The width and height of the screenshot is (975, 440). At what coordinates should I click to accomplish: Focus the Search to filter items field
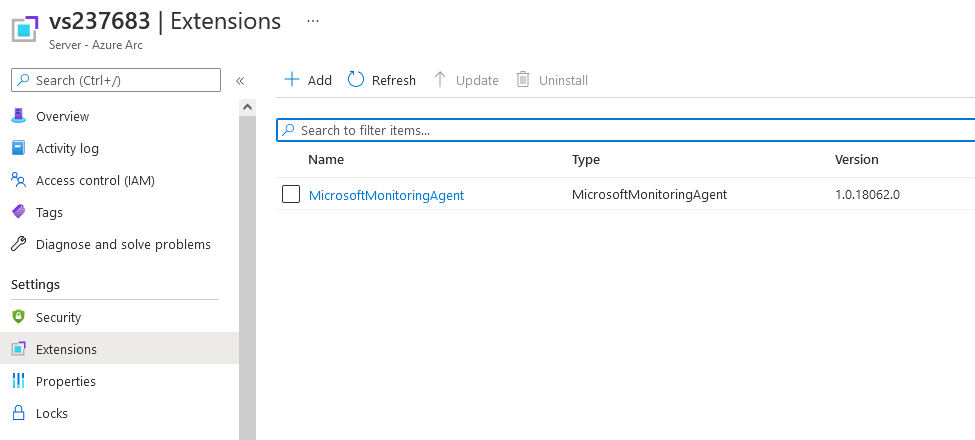click(x=626, y=130)
